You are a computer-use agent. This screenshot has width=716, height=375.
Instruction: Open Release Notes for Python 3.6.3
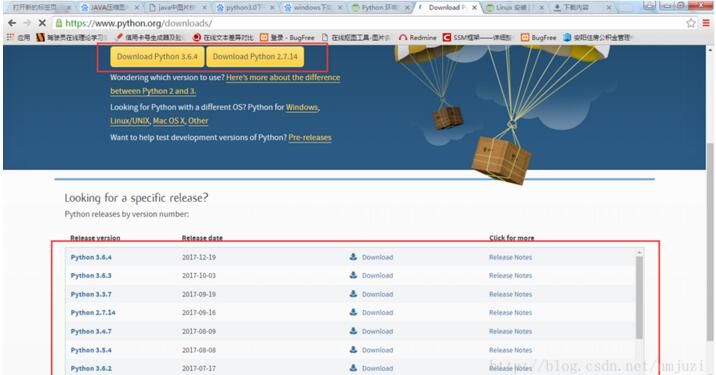pyautogui.click(x=510, y=275)
